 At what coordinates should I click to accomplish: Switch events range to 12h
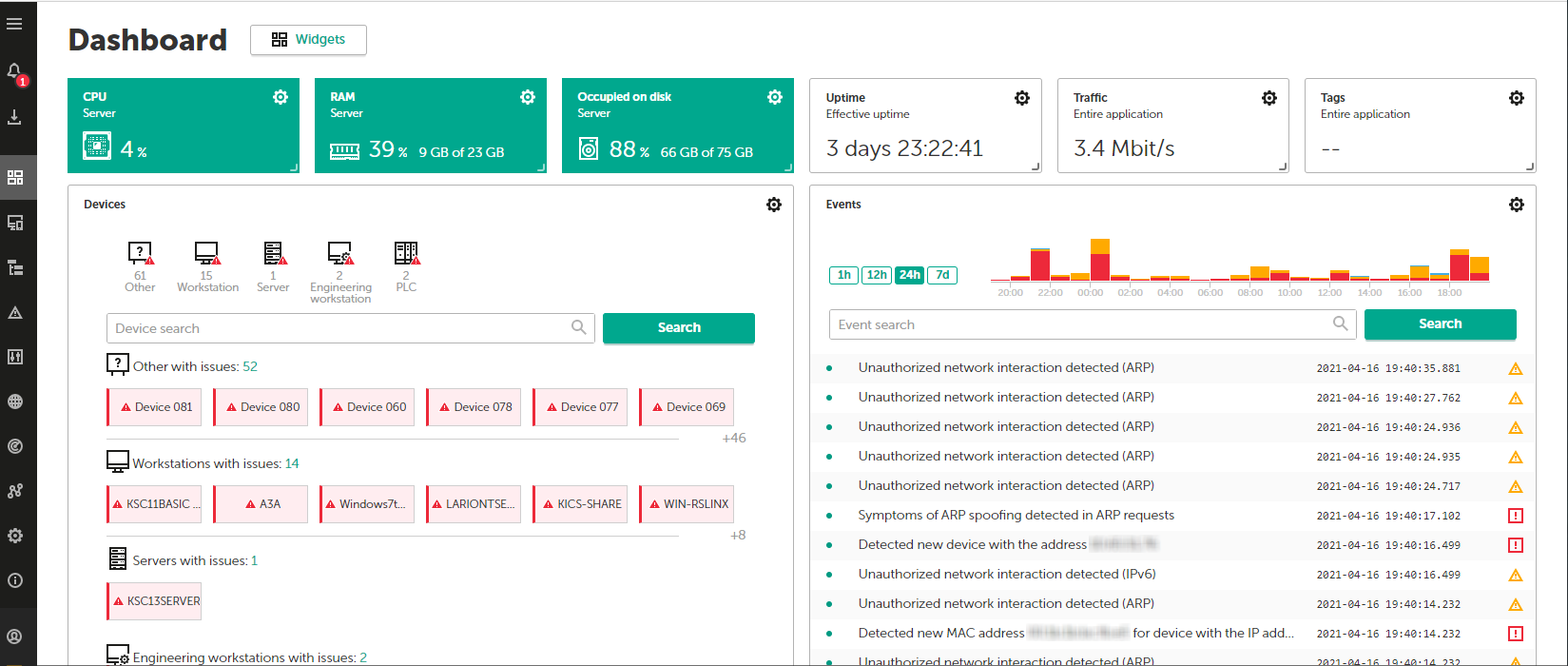pos(877,275)
